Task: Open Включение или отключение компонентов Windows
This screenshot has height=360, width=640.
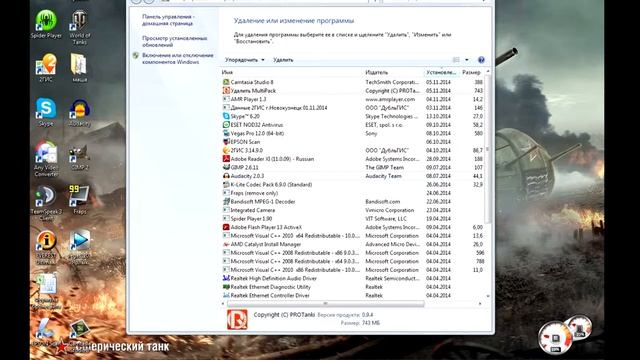Action: coord(178,59)
